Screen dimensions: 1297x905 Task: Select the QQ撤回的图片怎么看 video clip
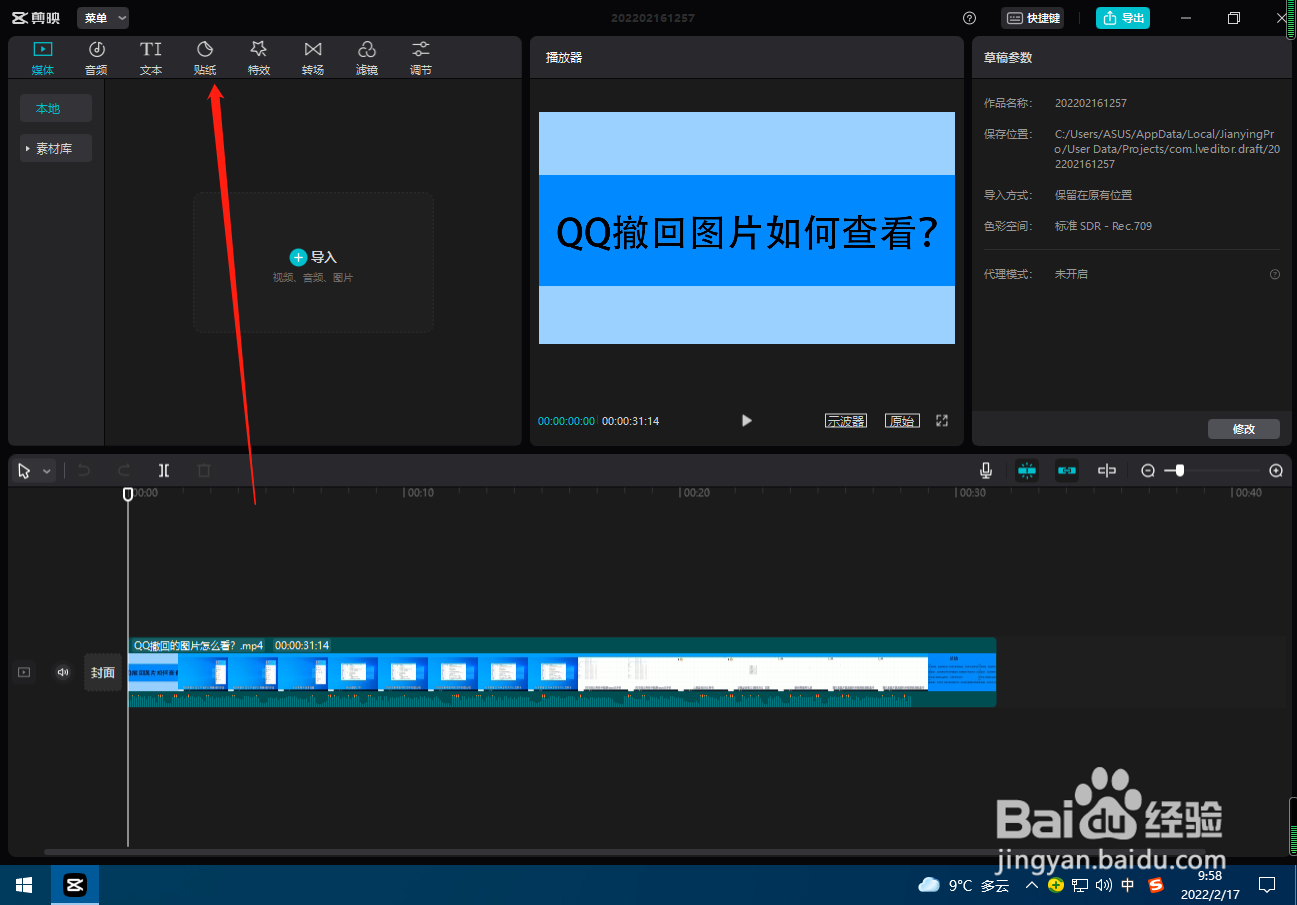point(562,673)
